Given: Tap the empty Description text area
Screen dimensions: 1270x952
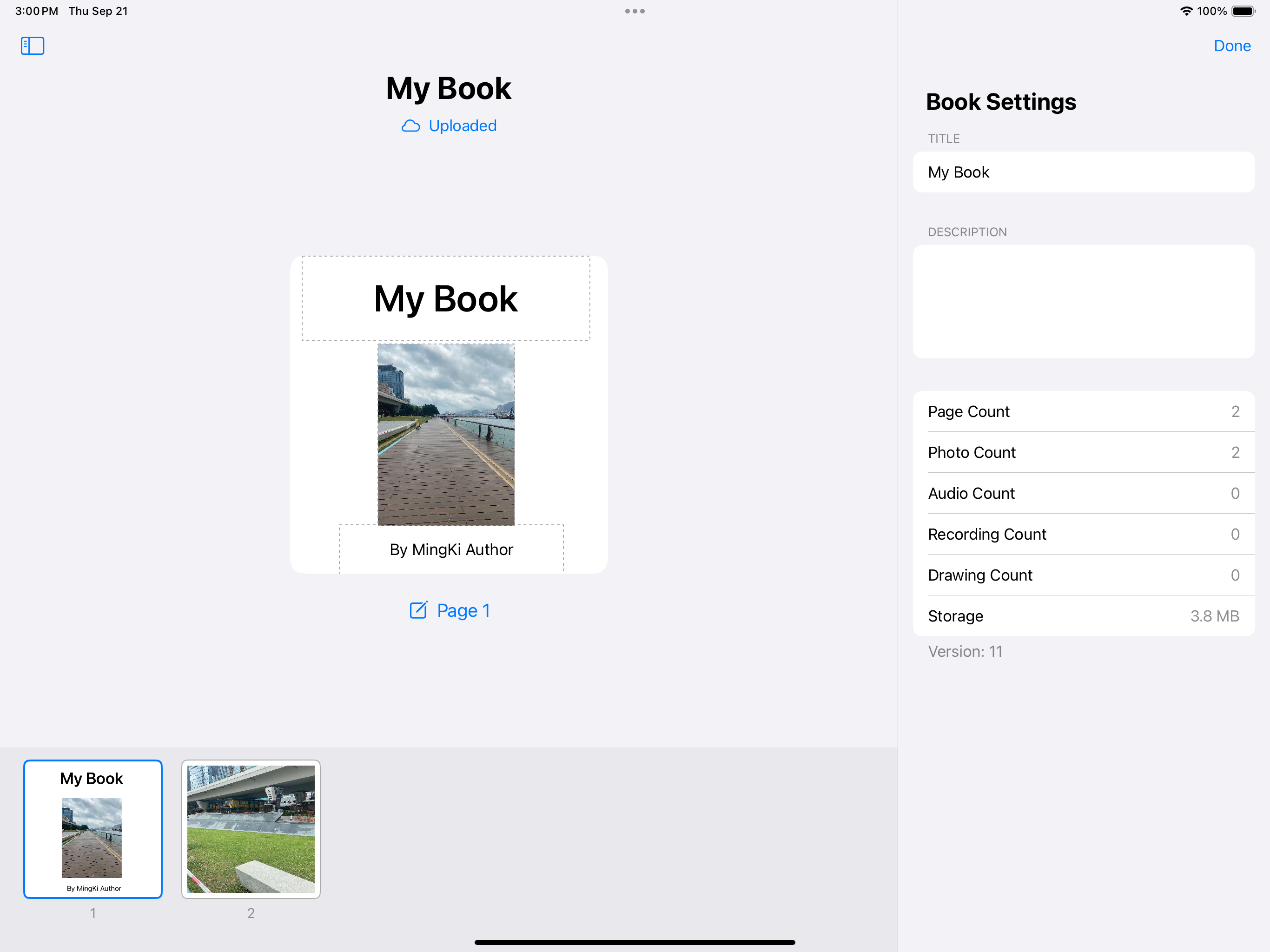Looking at the screenshot, I should (x=1084, y=302).
